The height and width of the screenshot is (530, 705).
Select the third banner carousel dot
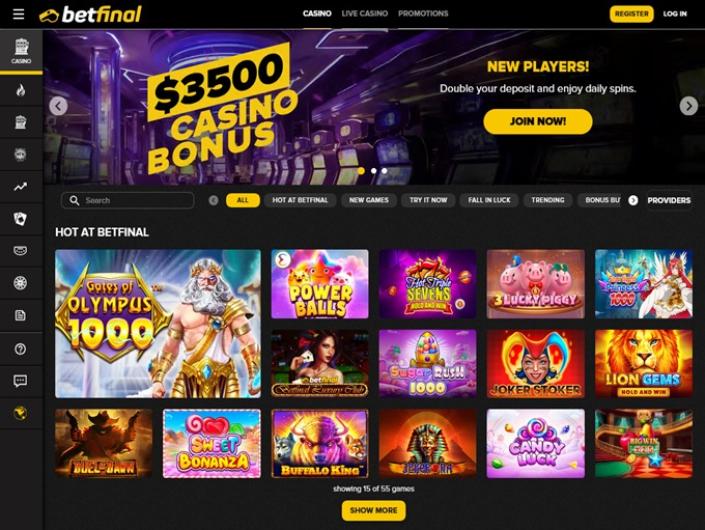click(x=384, y=171)
